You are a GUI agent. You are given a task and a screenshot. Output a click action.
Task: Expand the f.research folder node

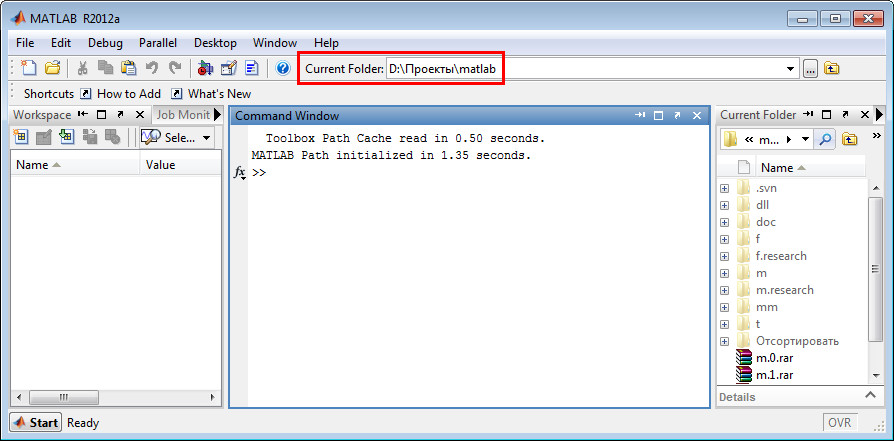click(725, 256)
